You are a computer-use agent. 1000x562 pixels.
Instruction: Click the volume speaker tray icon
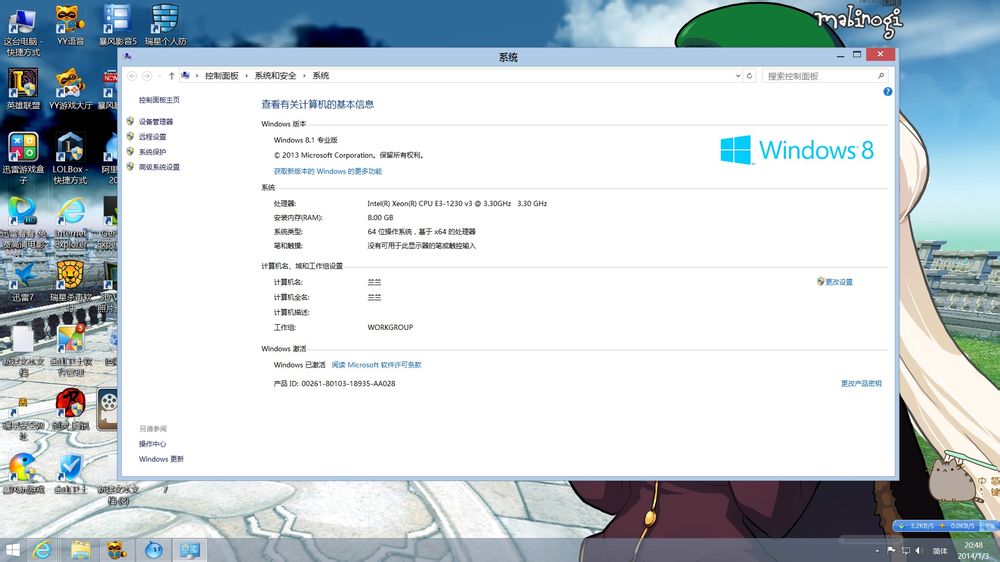tap(919, 550)
